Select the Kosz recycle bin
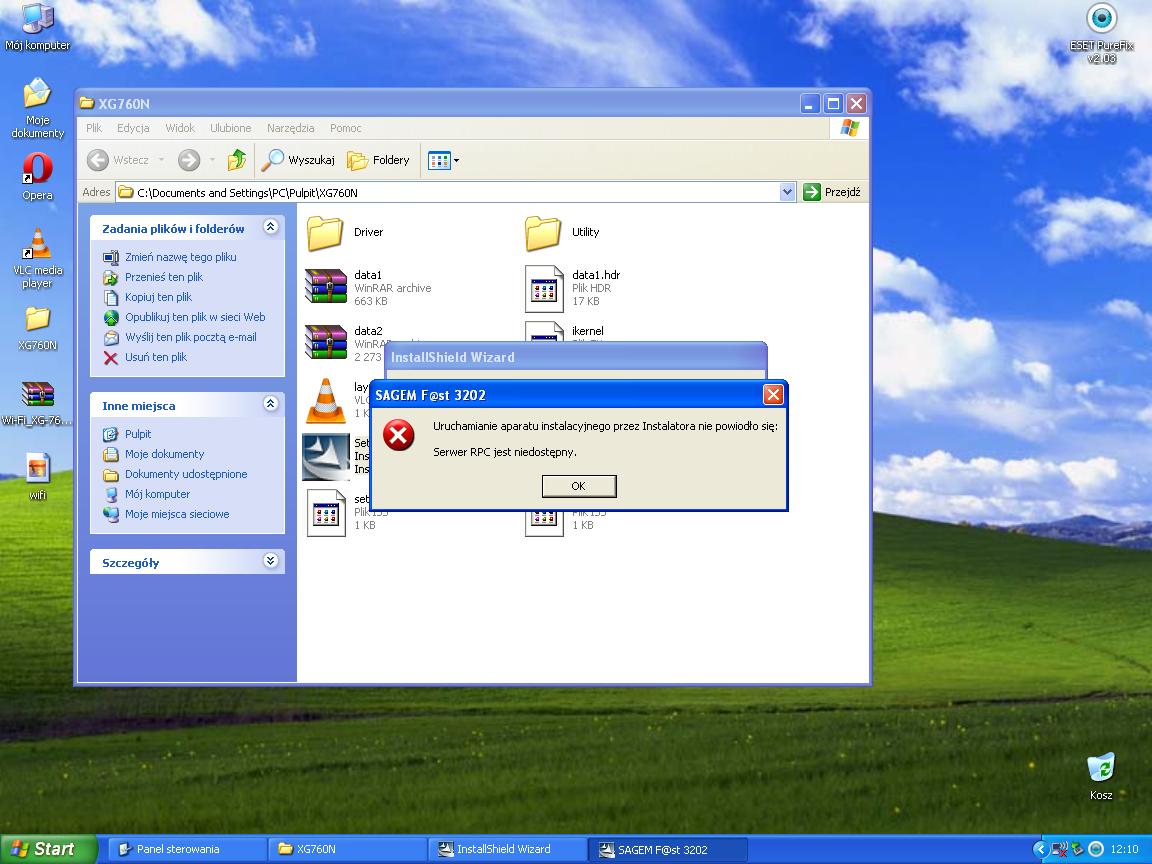The height and width of the screenshot is (864, 1152). (x=1101, y=776)
